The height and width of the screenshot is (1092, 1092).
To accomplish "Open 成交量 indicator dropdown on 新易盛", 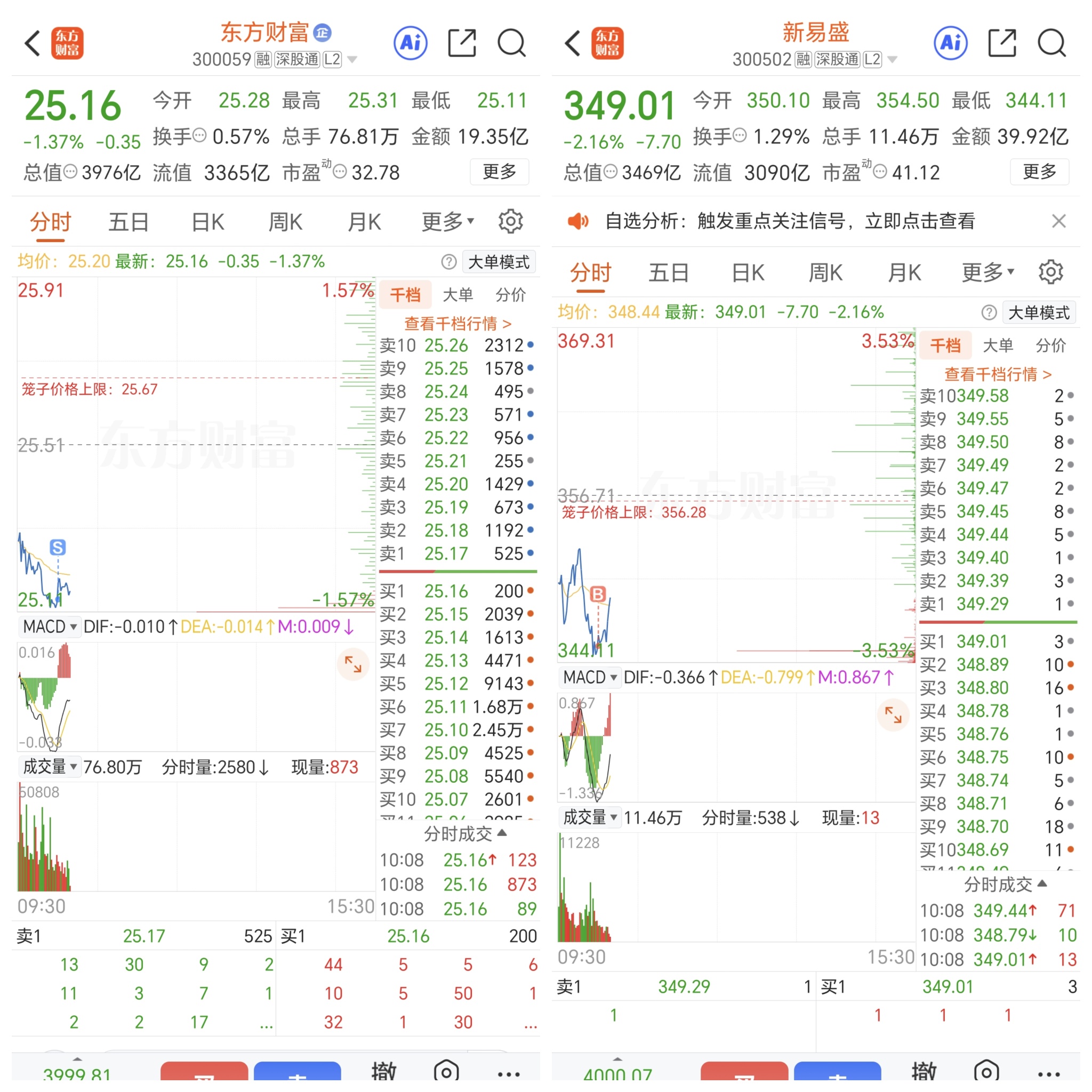I will point(590,817).
